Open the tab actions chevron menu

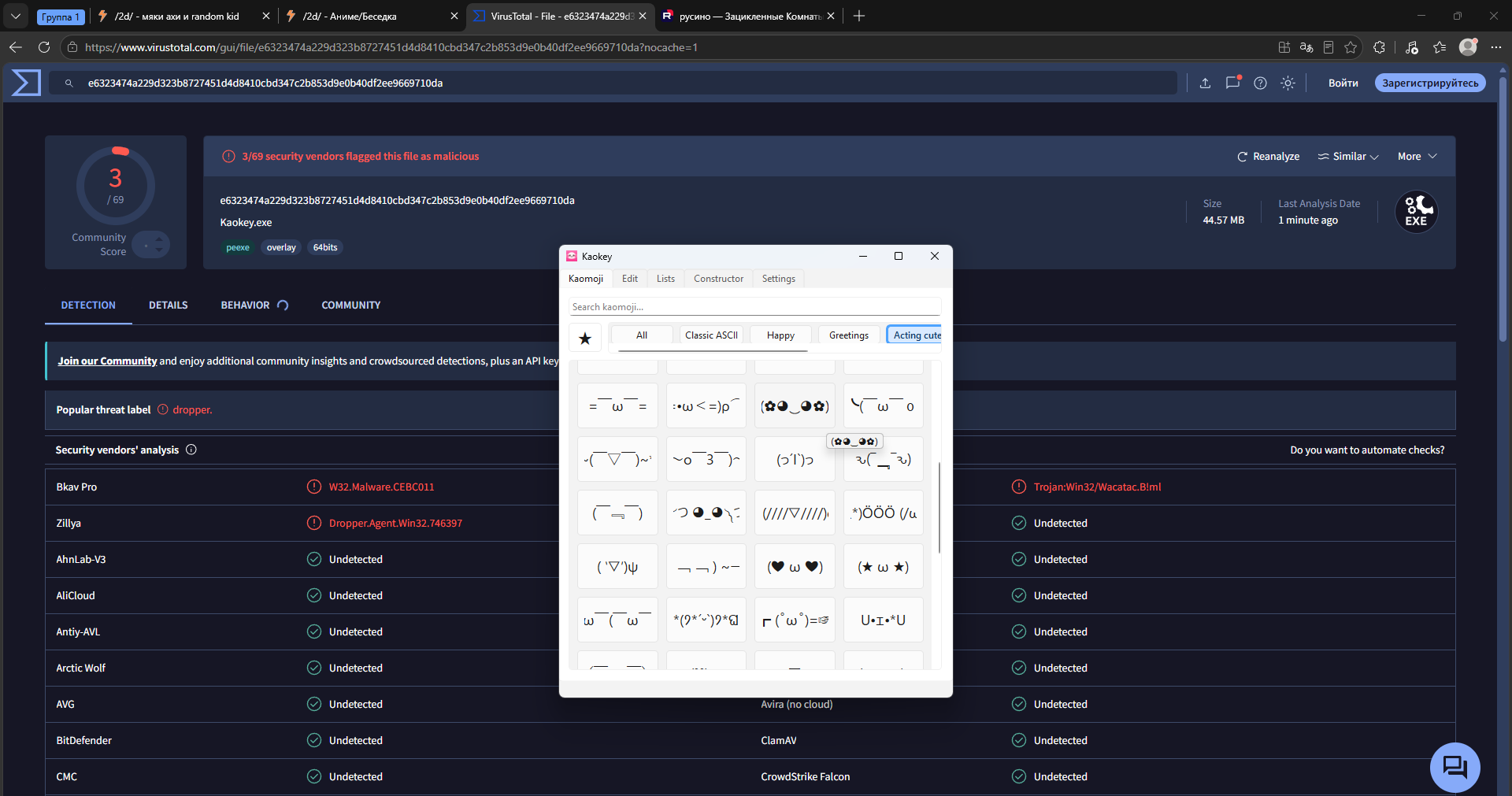(16, 16)
